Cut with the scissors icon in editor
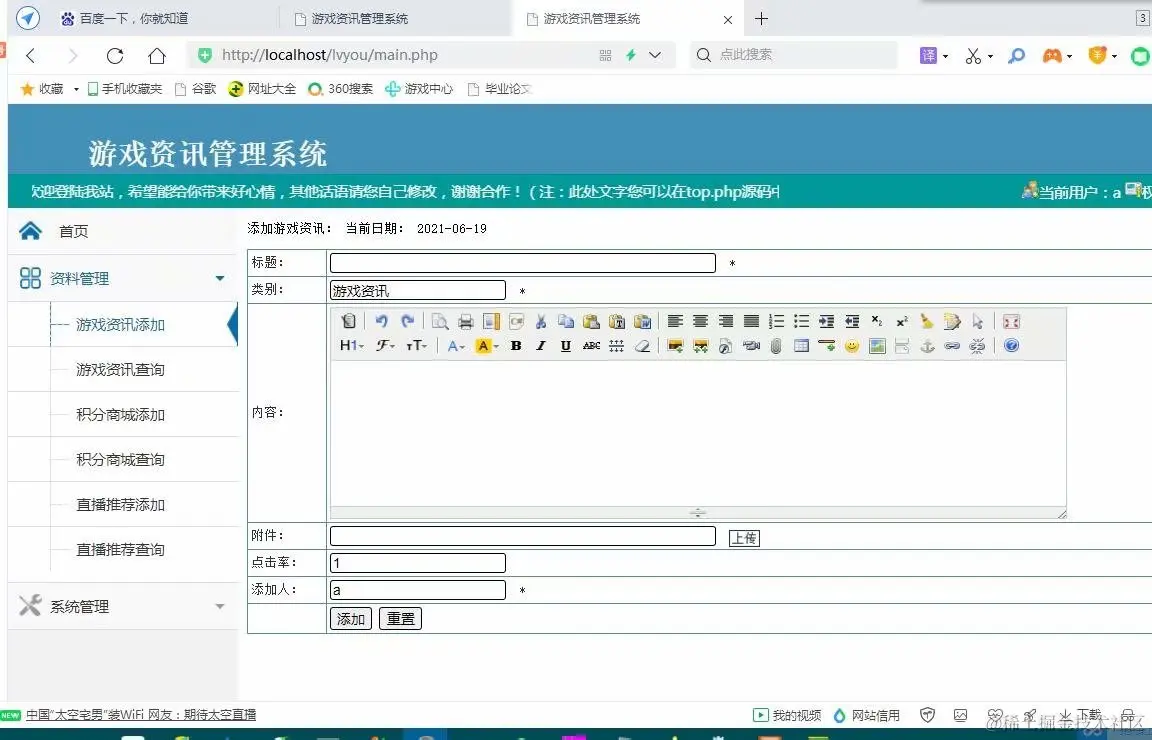This screenshot has height=740, width=1152. pos(541,321)
